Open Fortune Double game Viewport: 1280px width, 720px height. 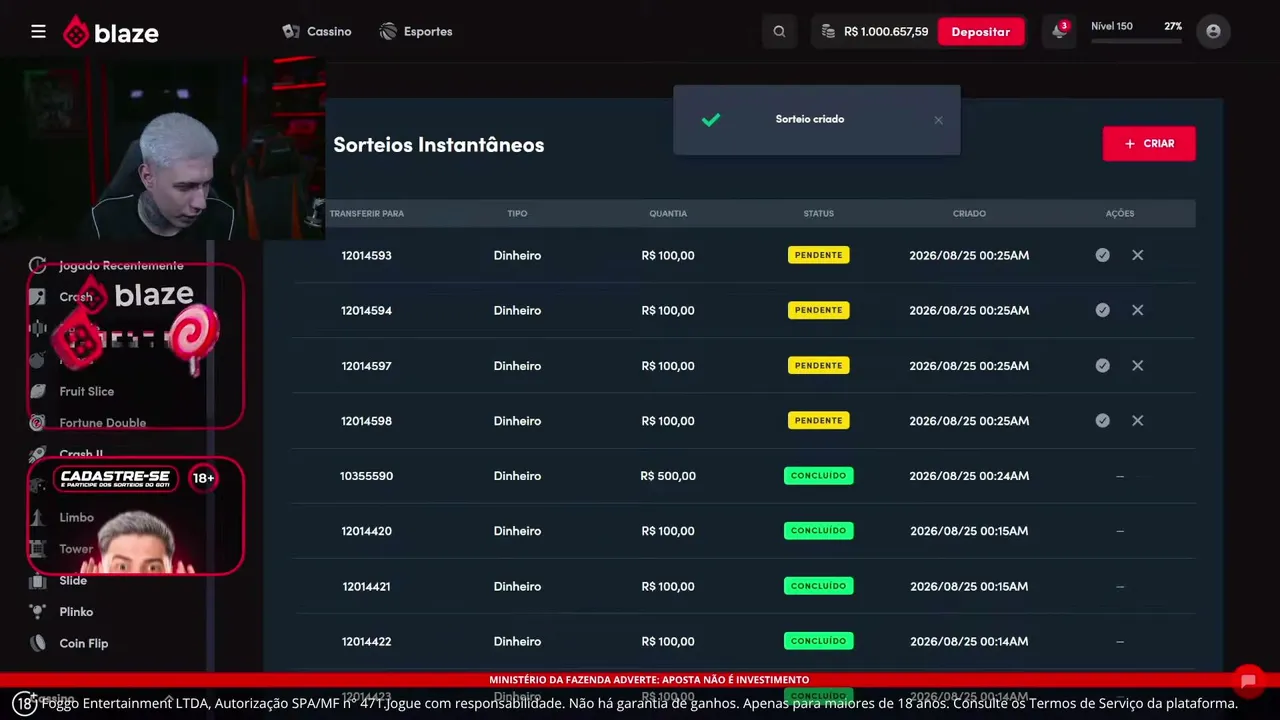pyautogui.click(x=103, y=423)
